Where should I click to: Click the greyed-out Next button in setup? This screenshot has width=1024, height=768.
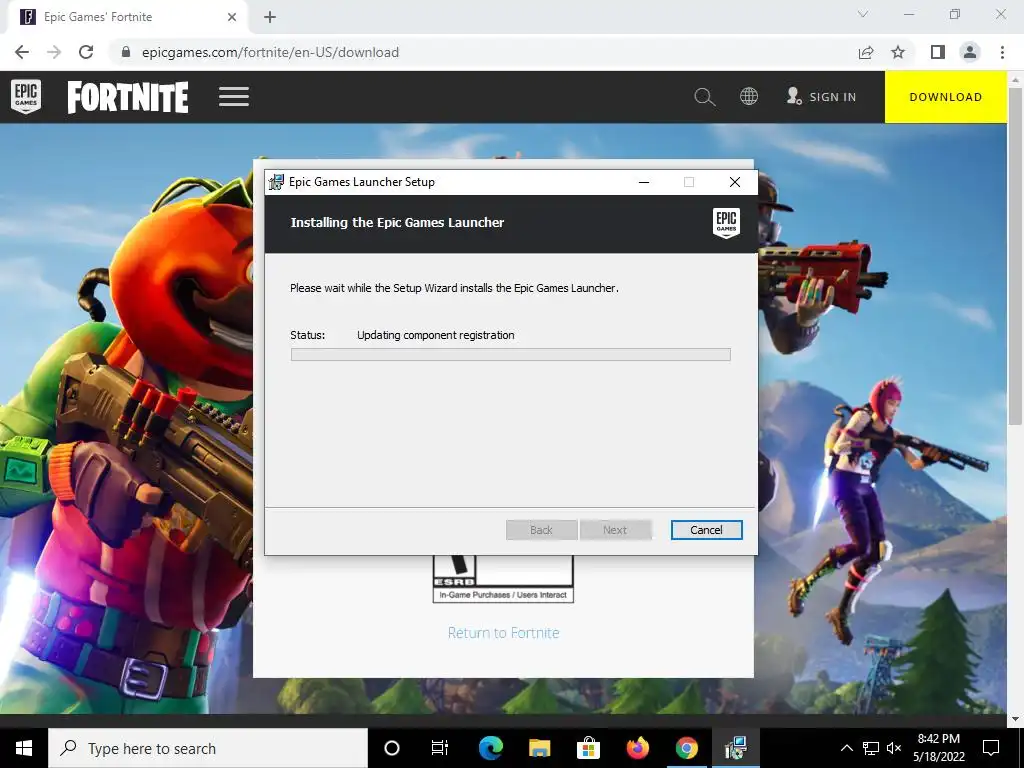pos(615,530)
